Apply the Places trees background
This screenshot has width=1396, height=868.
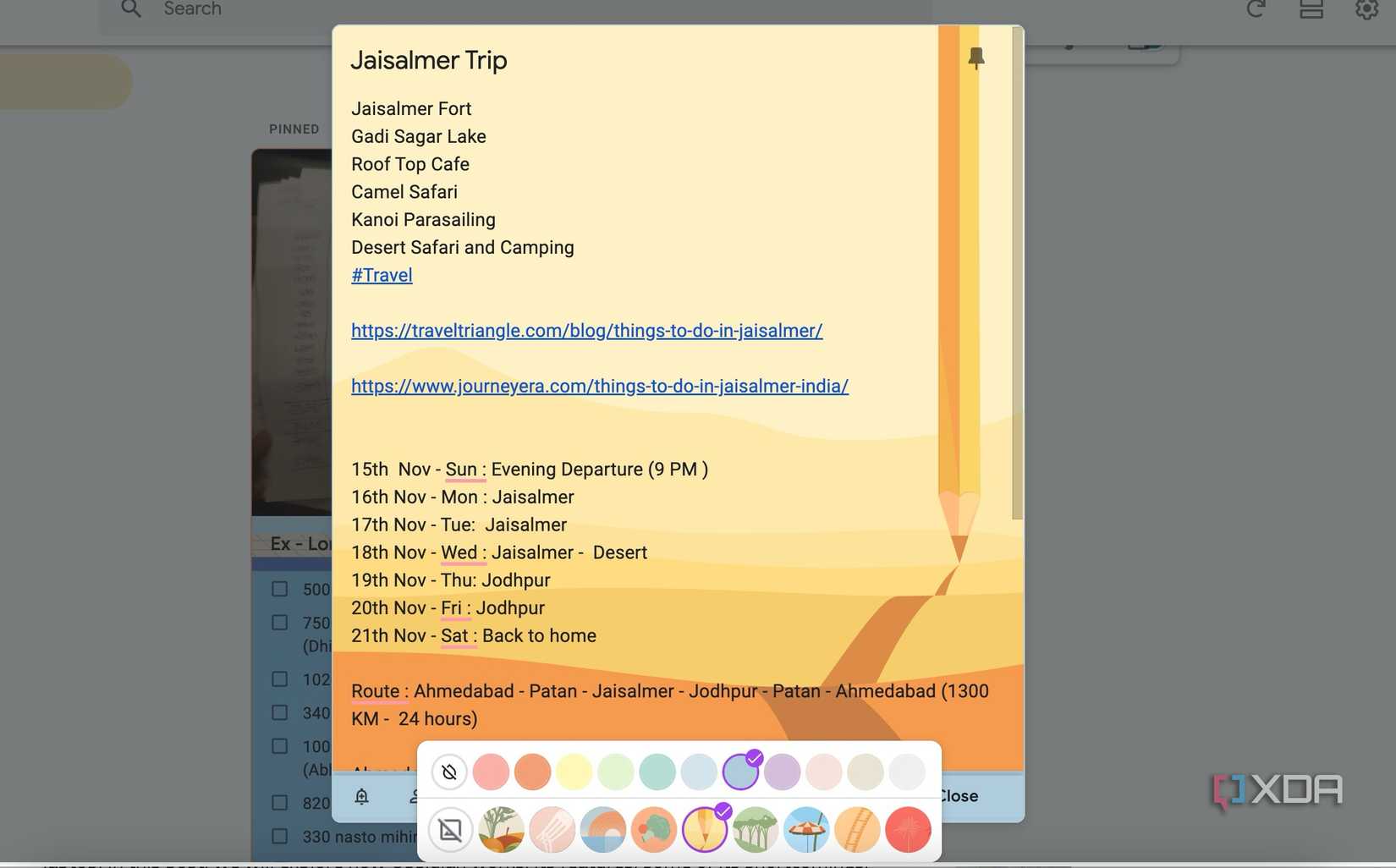tap(755, 829)
